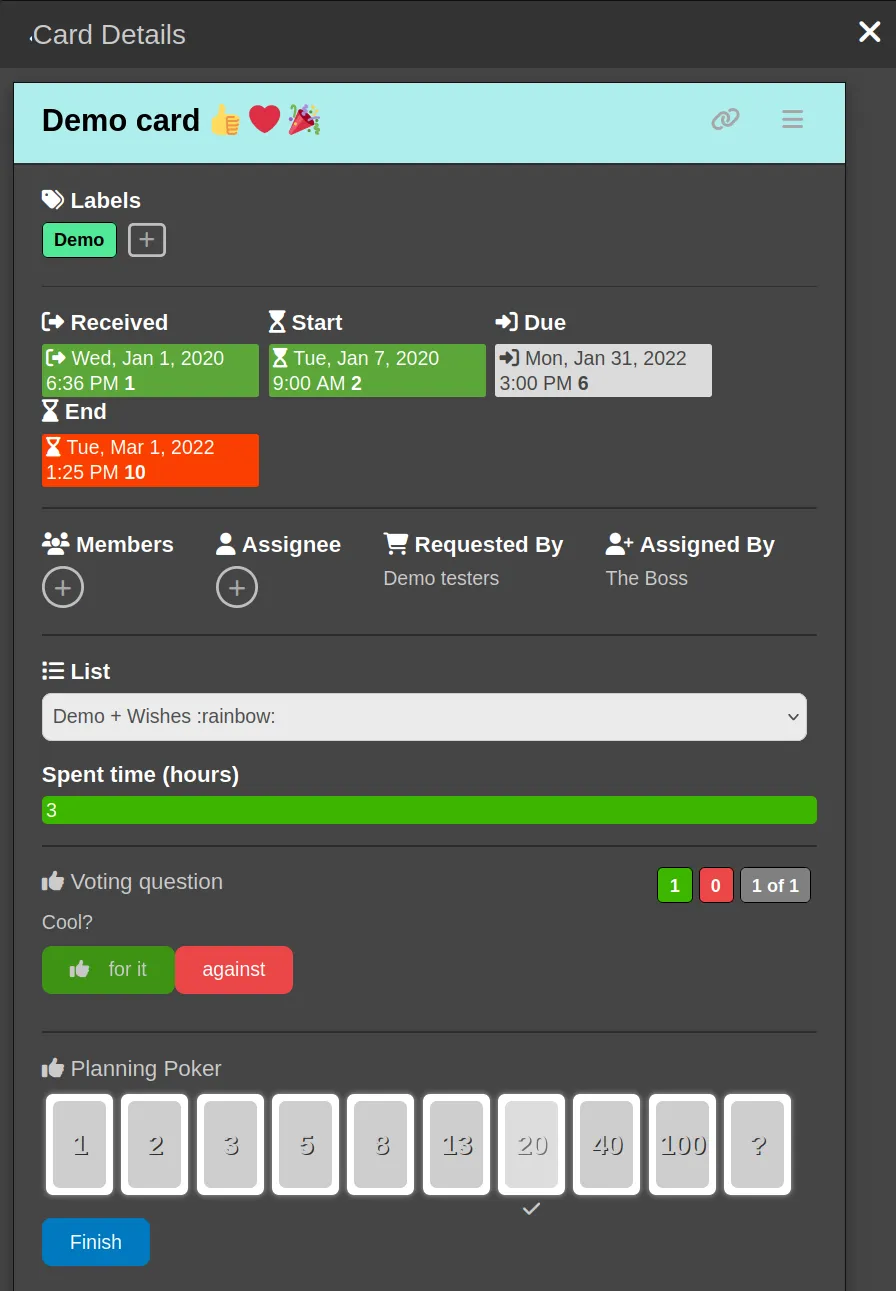Copy card link via chain icon

725,120
